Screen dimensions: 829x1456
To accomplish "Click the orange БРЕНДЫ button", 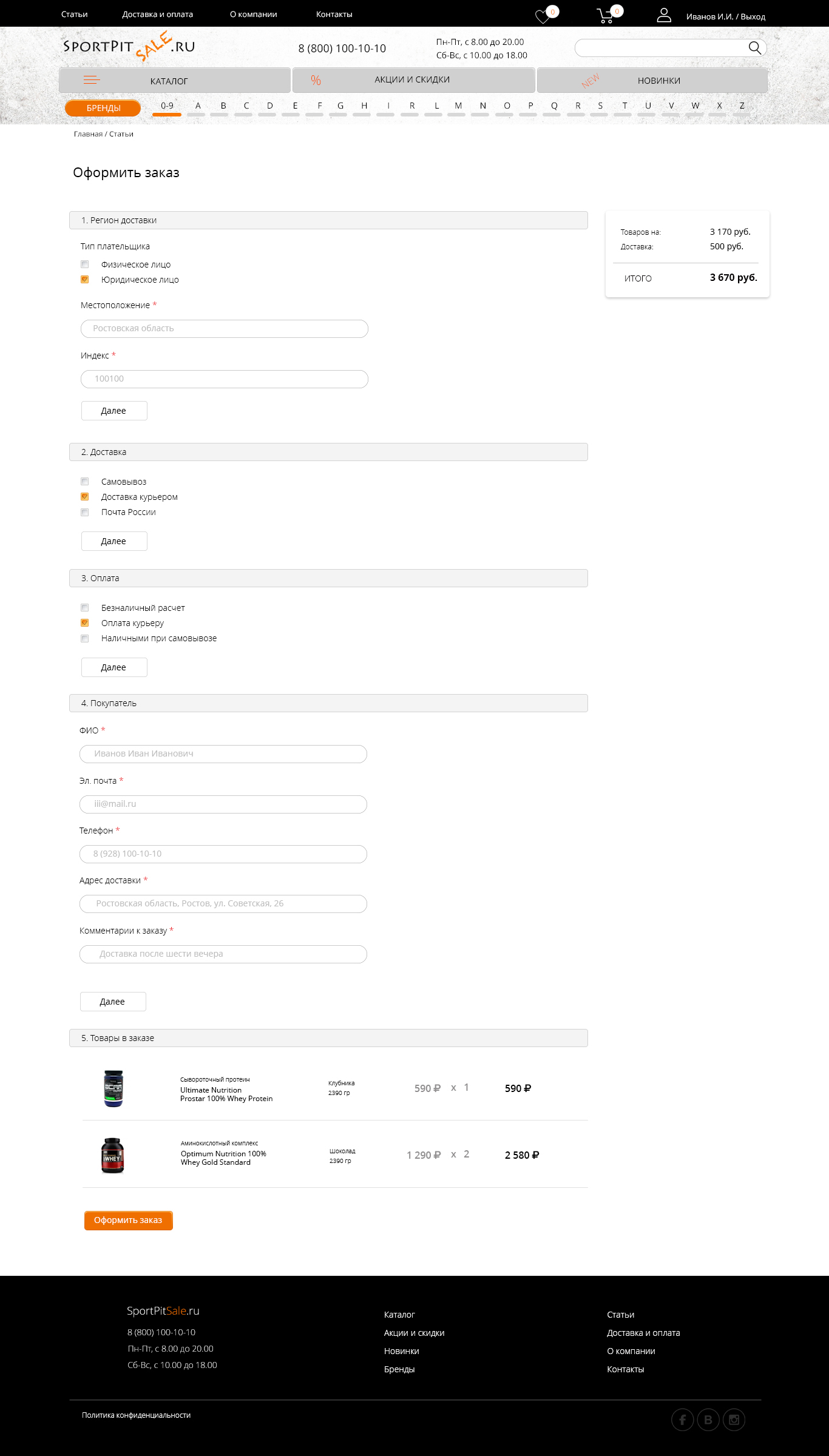I will tap(103, 108).
